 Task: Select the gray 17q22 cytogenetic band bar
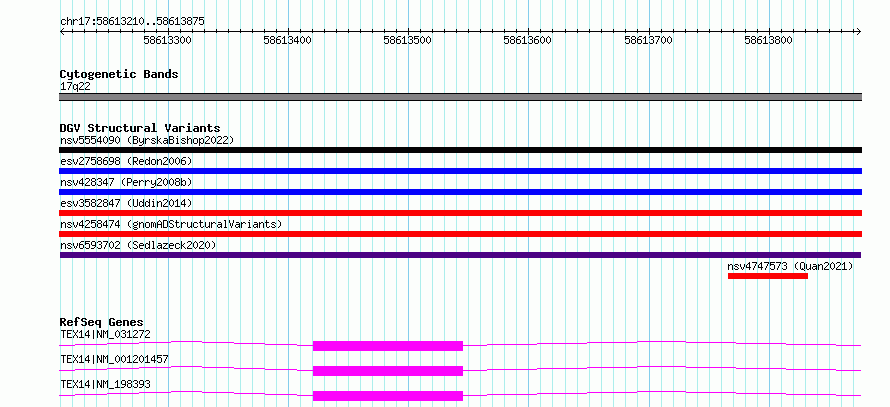pos(460,97)
